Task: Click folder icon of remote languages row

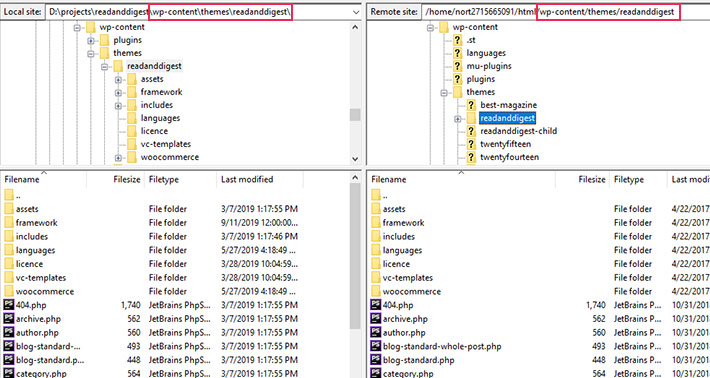Action: [x=376, y=250]
